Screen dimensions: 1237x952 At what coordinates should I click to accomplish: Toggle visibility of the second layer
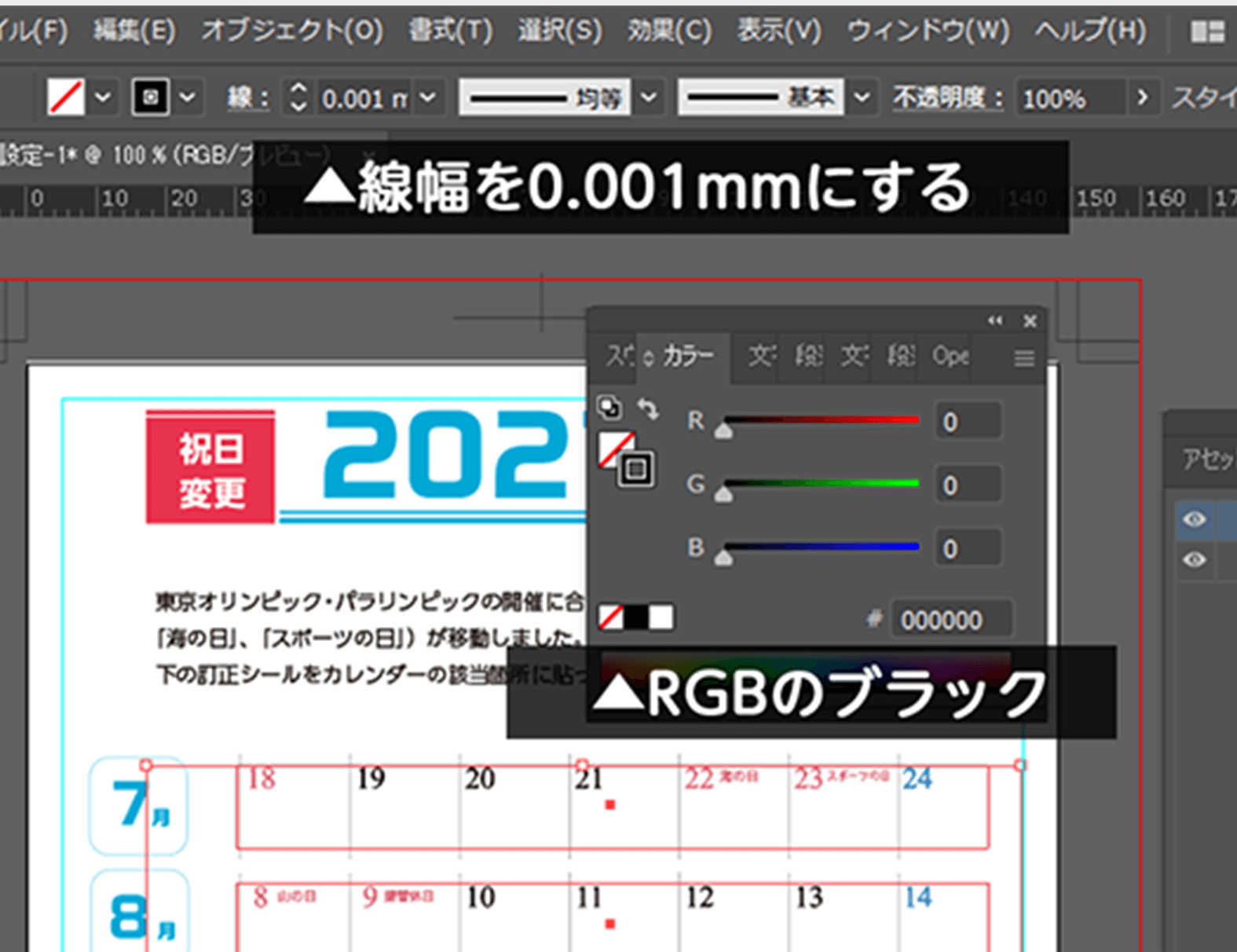(x=1195, y=559)
